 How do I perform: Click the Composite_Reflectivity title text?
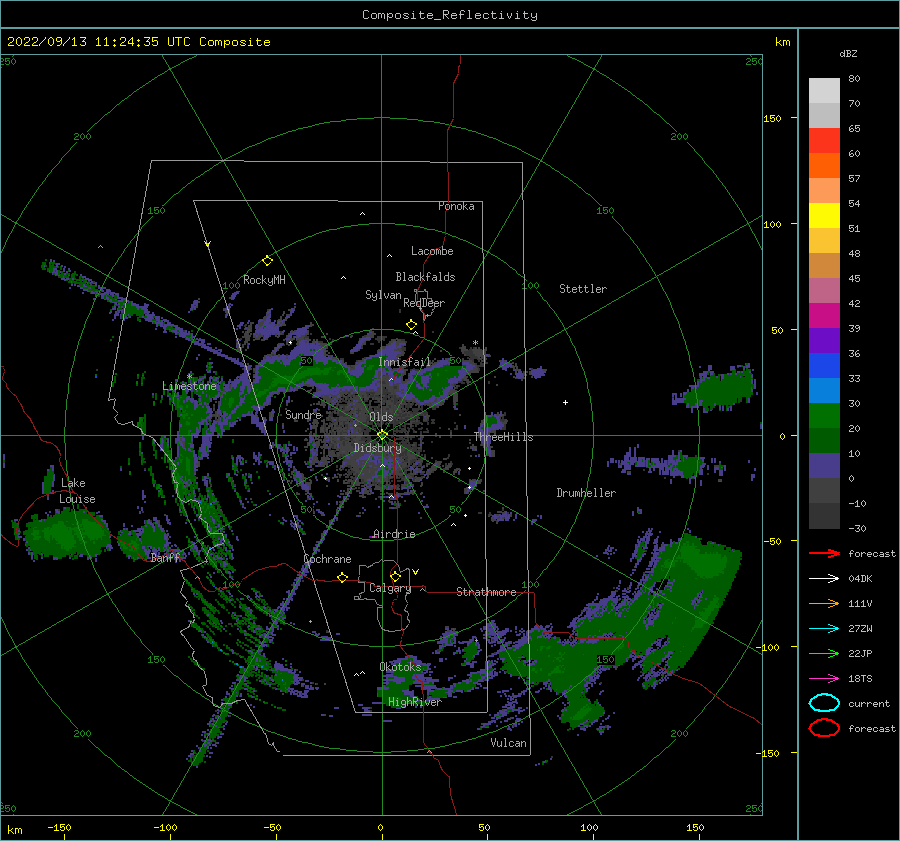[450, 15]
